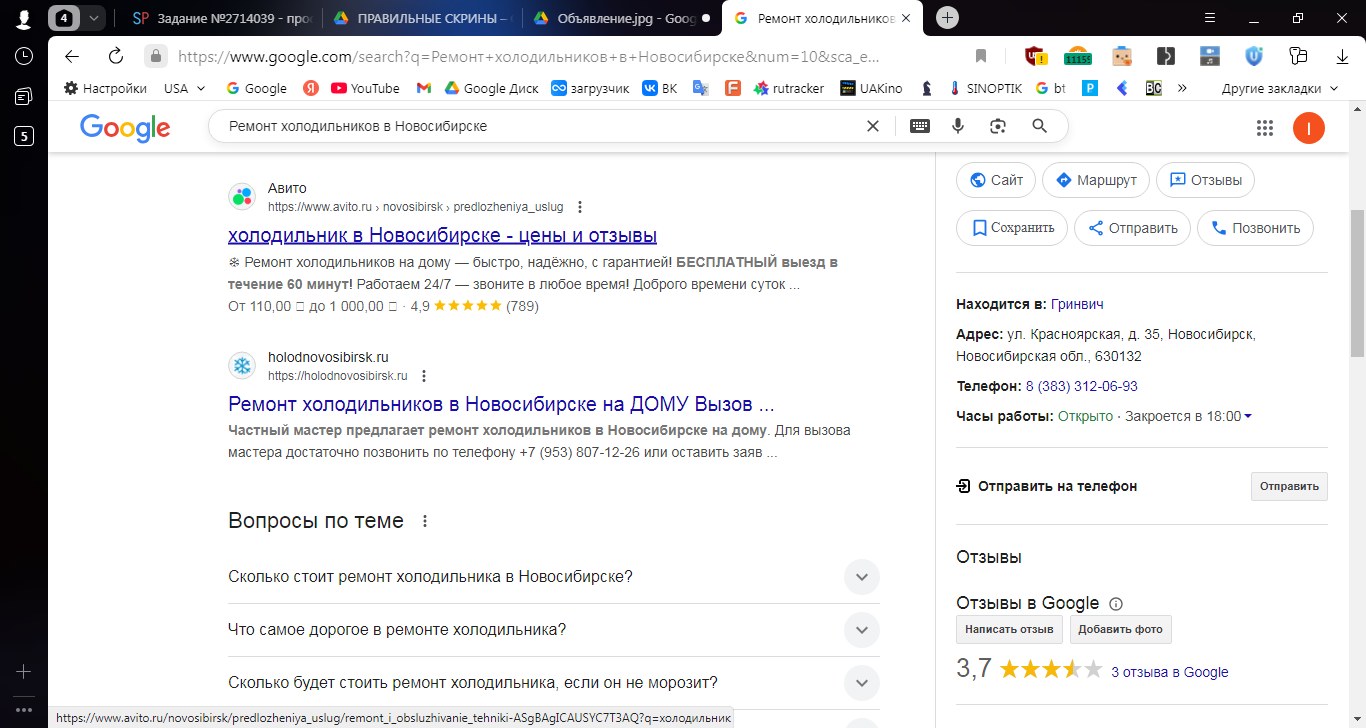This screenshot has width=1366, height=728.
Task: Add a sidebar item with plus icon
Action: click(x=23, y=671)
